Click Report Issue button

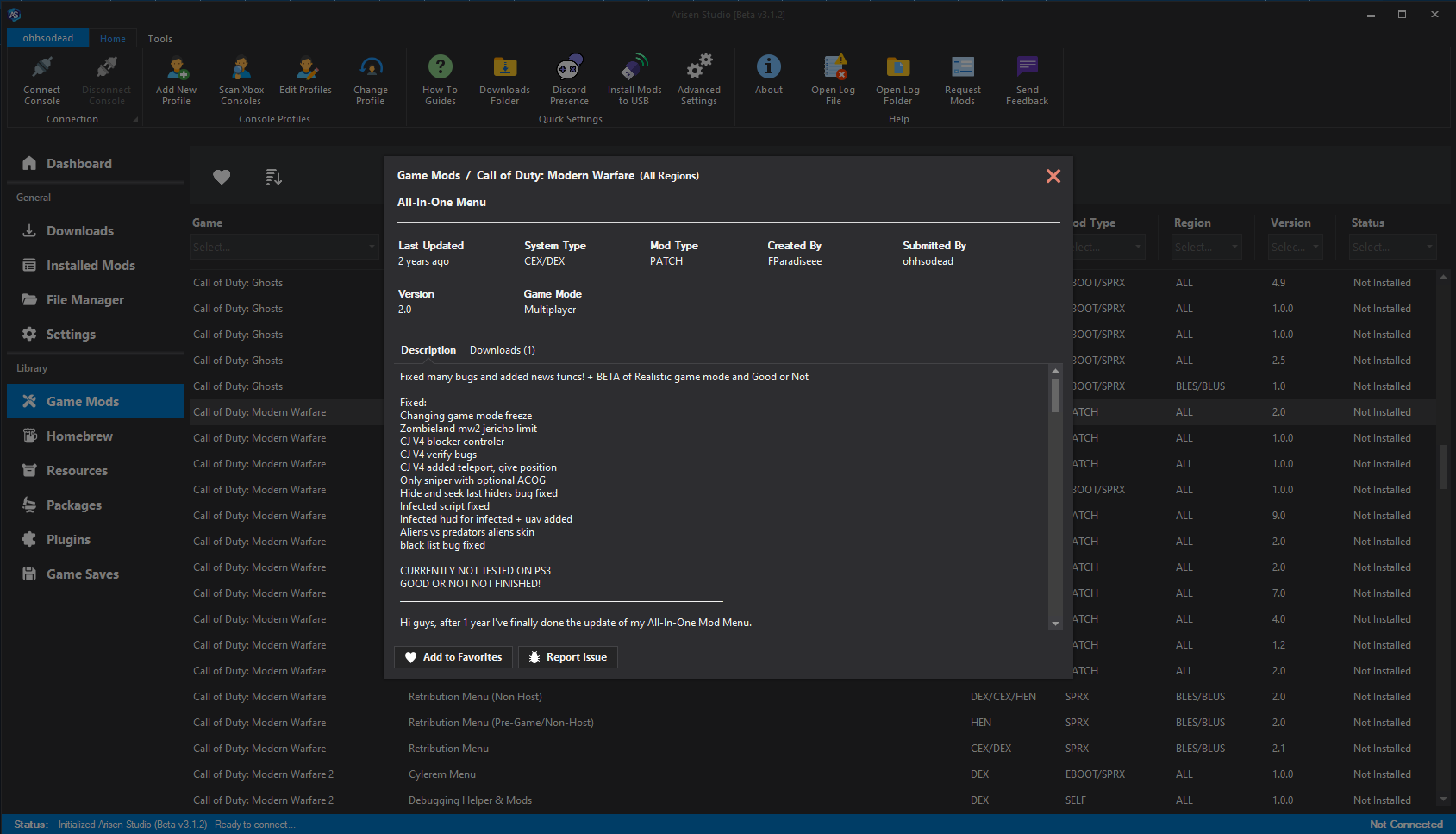[568, 657]
